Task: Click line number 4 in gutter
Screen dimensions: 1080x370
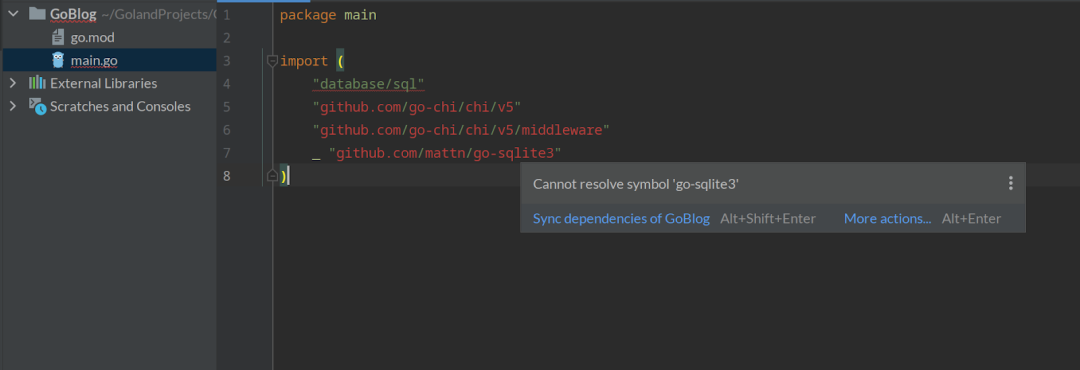Action: point(227,83)
